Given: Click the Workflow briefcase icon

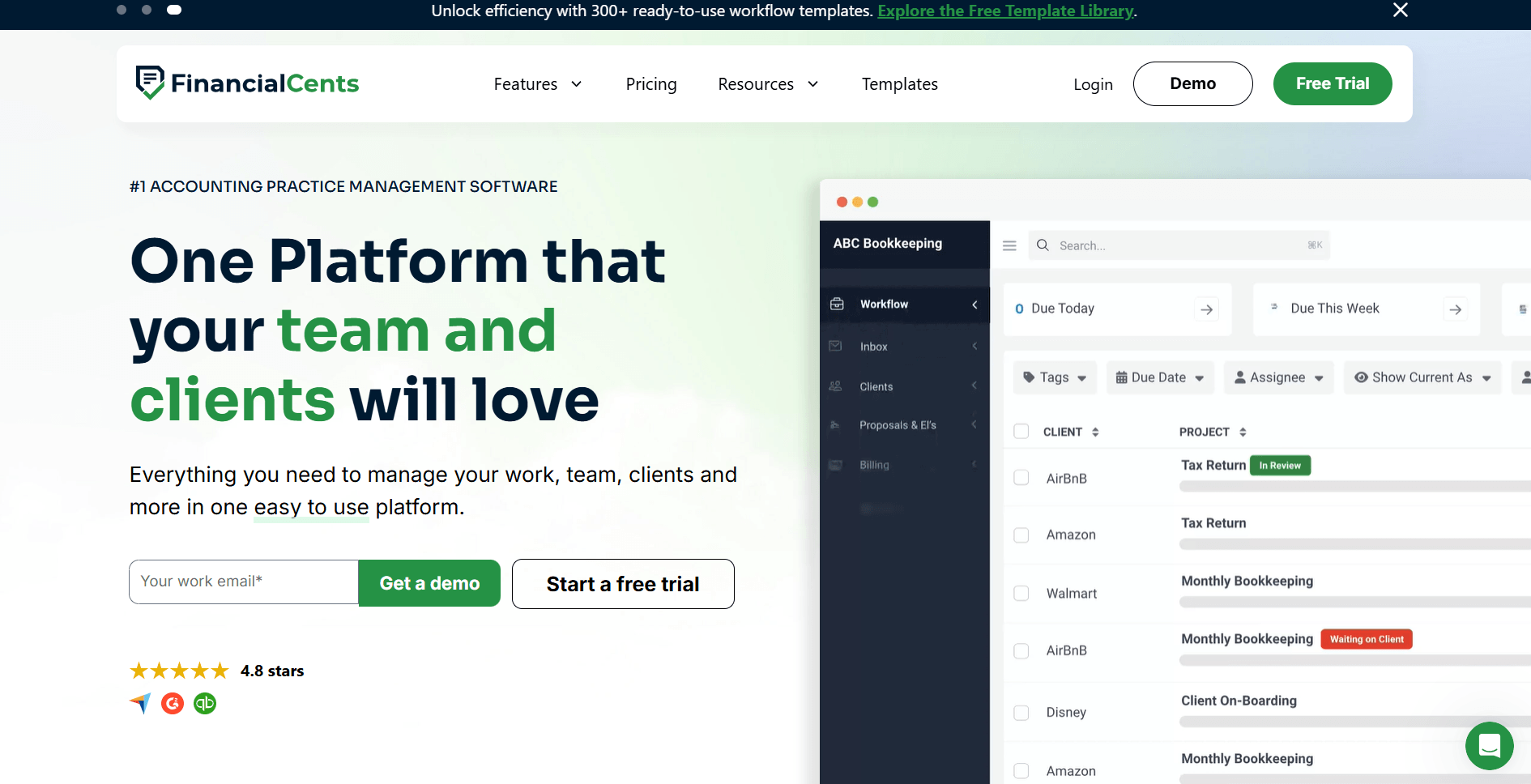Looking at the screenshot, I should [x=837, y=304].
